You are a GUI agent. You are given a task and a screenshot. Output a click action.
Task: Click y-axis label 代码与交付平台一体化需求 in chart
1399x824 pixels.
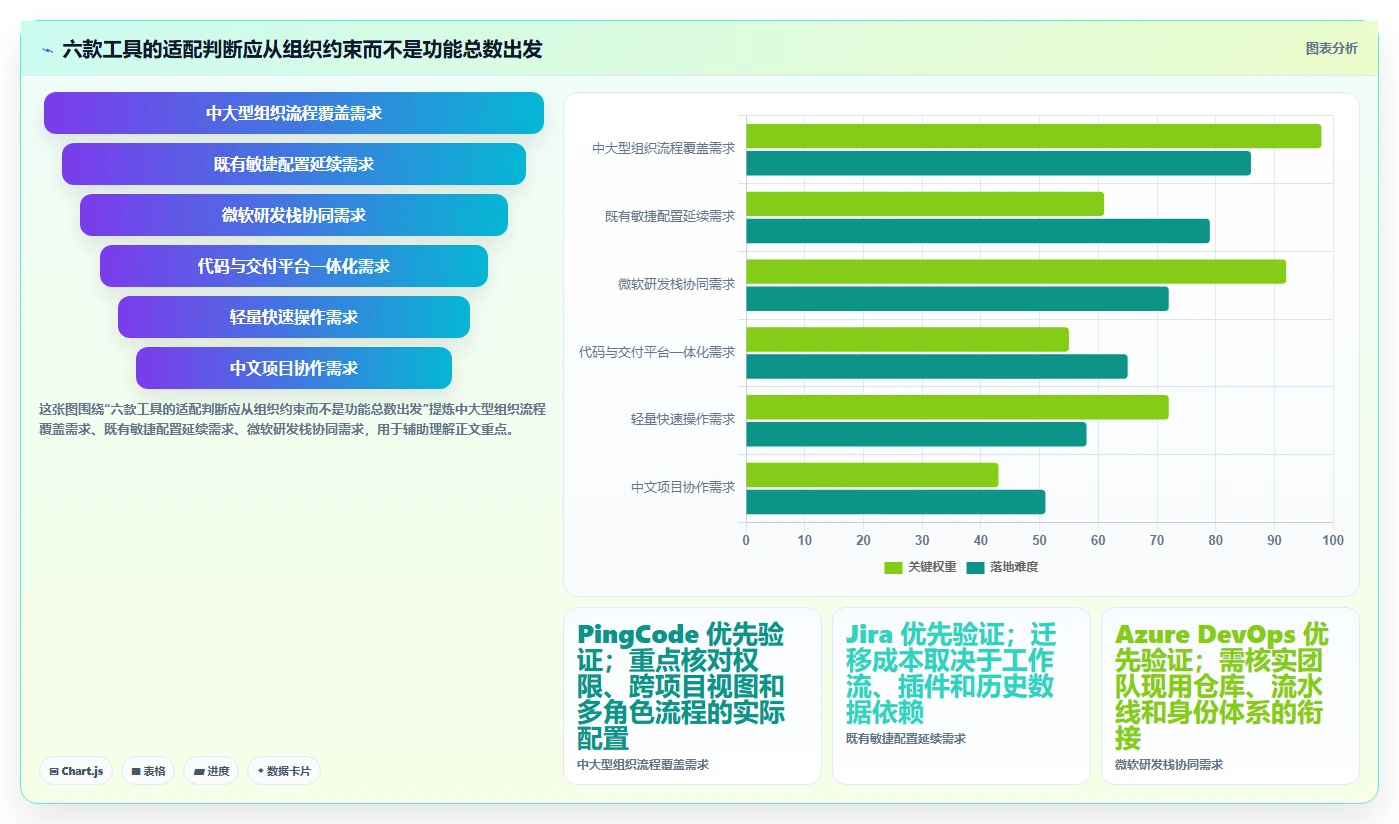tap(656, 352)
